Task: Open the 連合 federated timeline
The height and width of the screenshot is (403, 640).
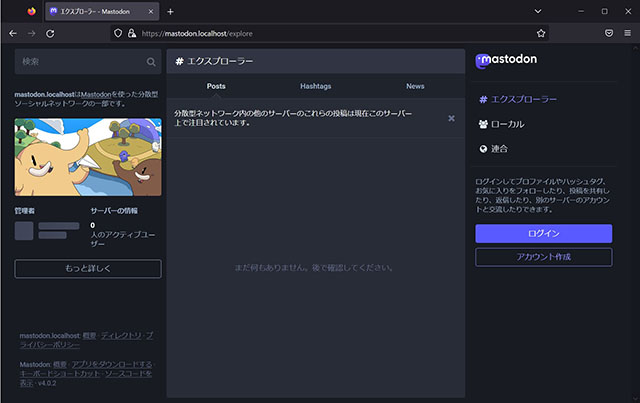Action: [x=493, y=149]
